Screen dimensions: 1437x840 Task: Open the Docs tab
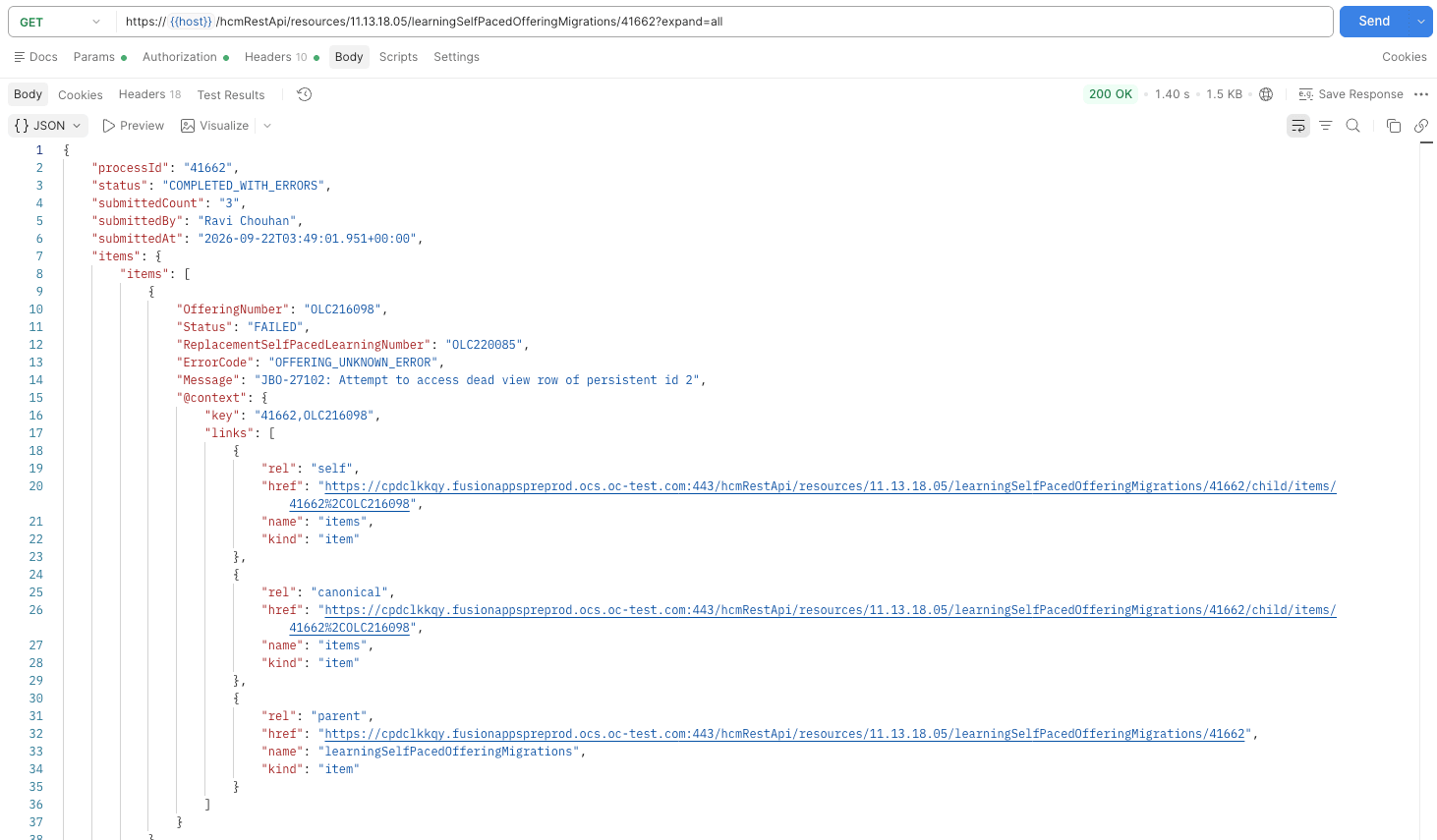(35, 57)
